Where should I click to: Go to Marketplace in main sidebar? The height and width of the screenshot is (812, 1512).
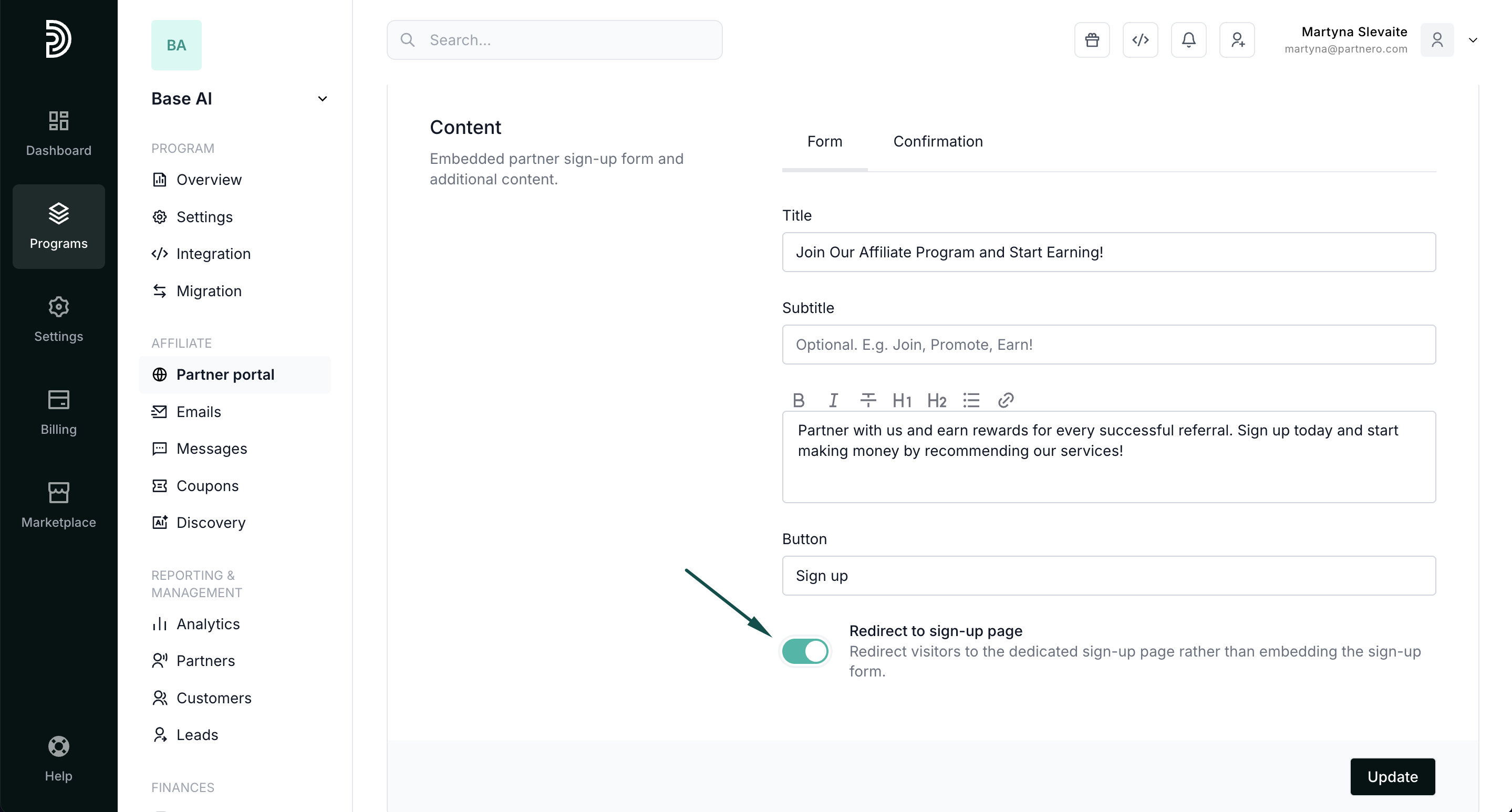click(58, 505)
